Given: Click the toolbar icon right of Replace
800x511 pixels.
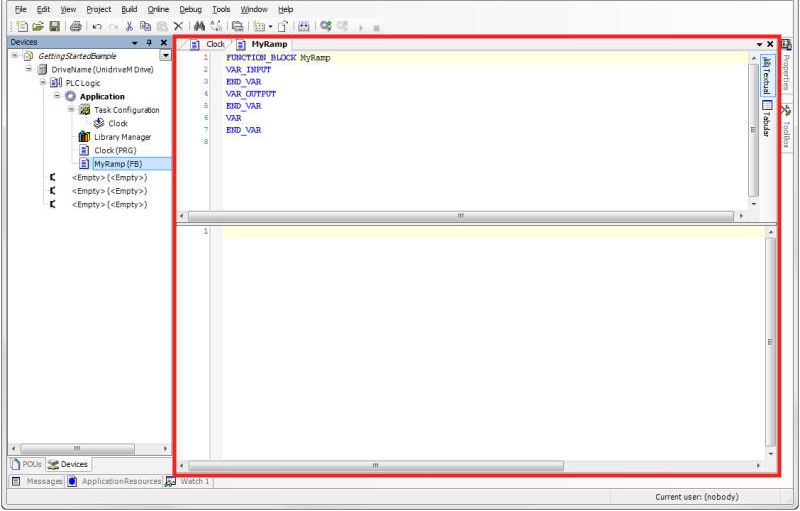Looking at the screenshot, I should pos(237,26).
